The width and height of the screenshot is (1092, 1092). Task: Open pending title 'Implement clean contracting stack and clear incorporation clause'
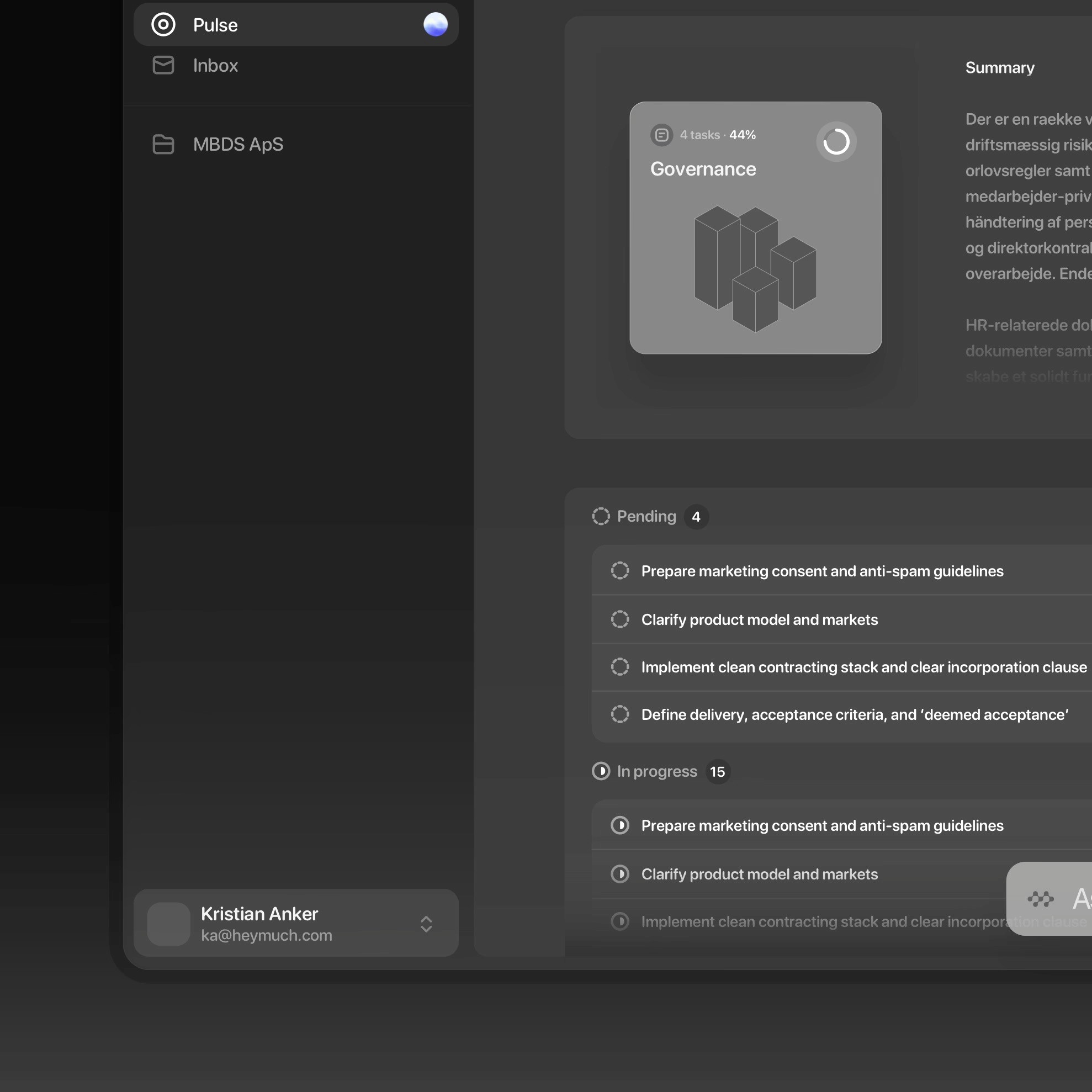pos(864,667)
